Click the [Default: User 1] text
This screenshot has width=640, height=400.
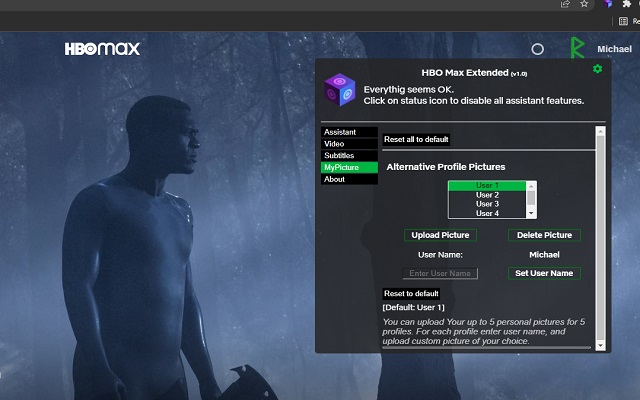[413, 307]
